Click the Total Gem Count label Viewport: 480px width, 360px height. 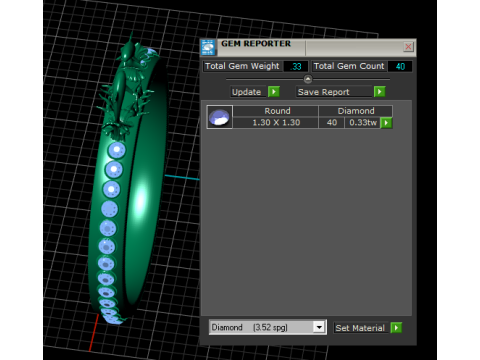(x=349, y=66)
